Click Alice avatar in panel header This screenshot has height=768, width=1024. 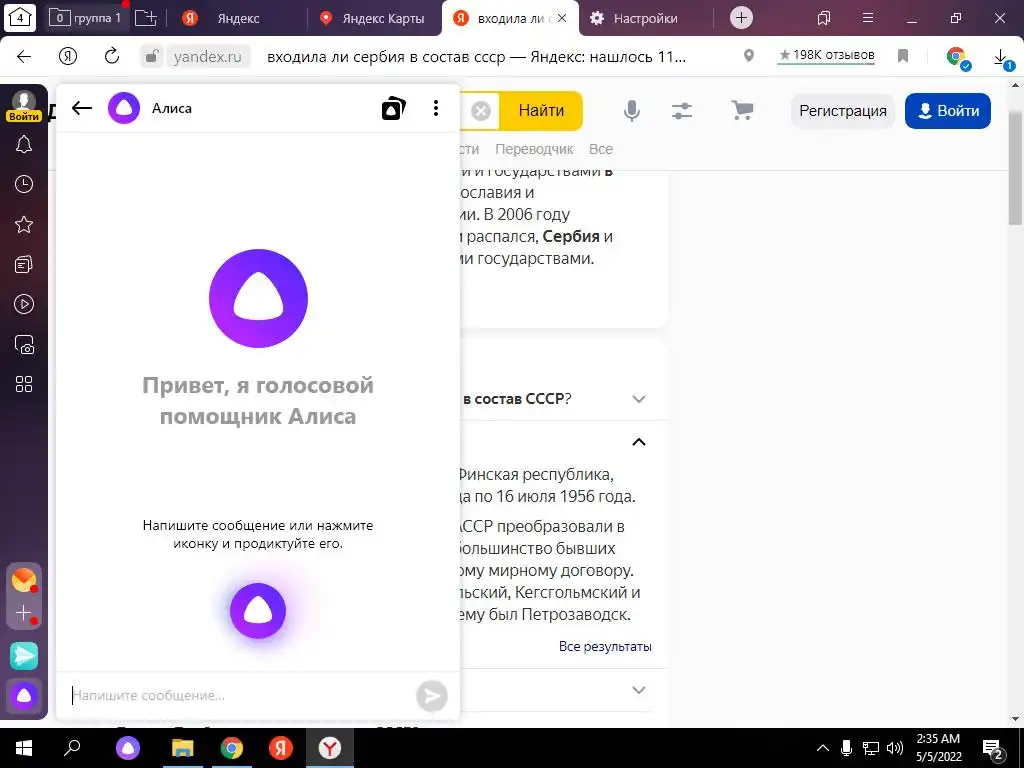pyautogui.click(x=123, y=108)
